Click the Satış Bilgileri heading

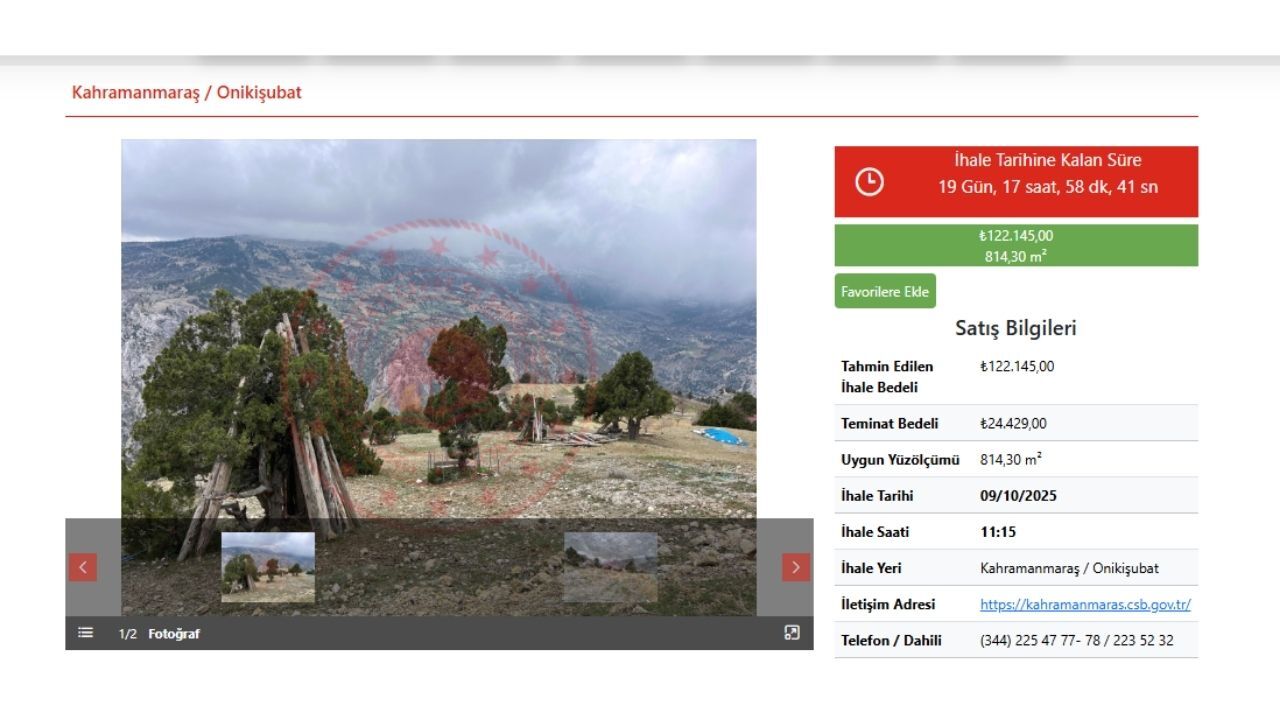(1015, 328)
